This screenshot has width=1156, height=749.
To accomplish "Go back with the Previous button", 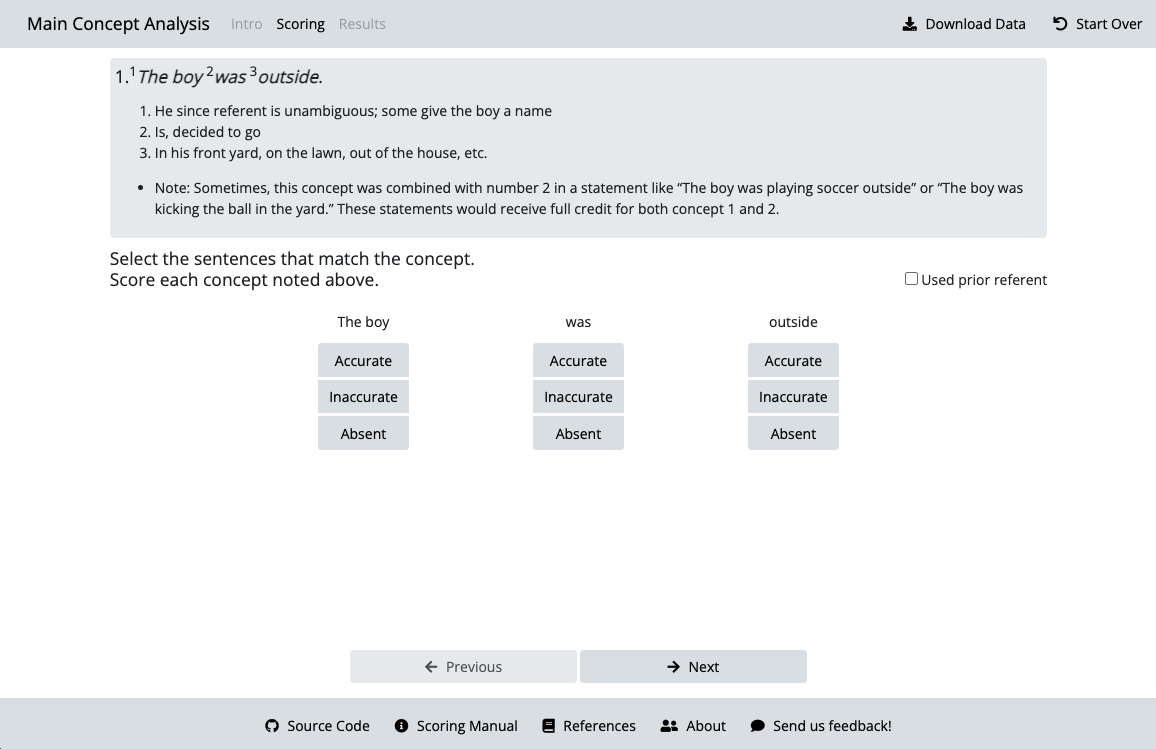I will 463,667.
